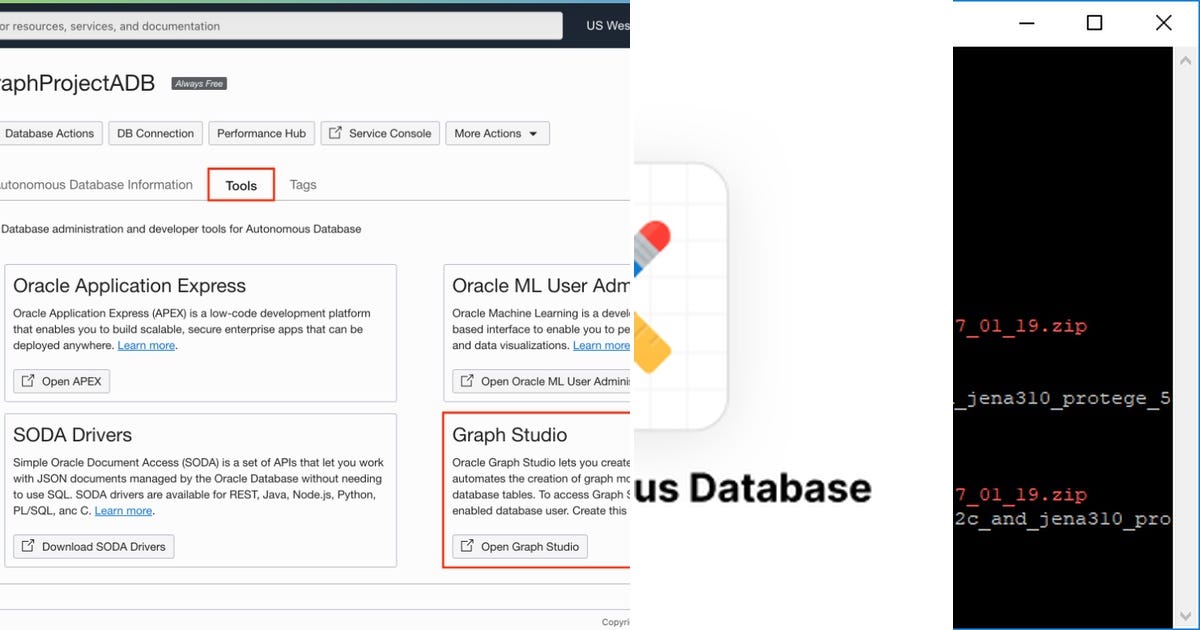
Task: Click the external-link icon inside Open Graph Studio
Action: [467, 546]
